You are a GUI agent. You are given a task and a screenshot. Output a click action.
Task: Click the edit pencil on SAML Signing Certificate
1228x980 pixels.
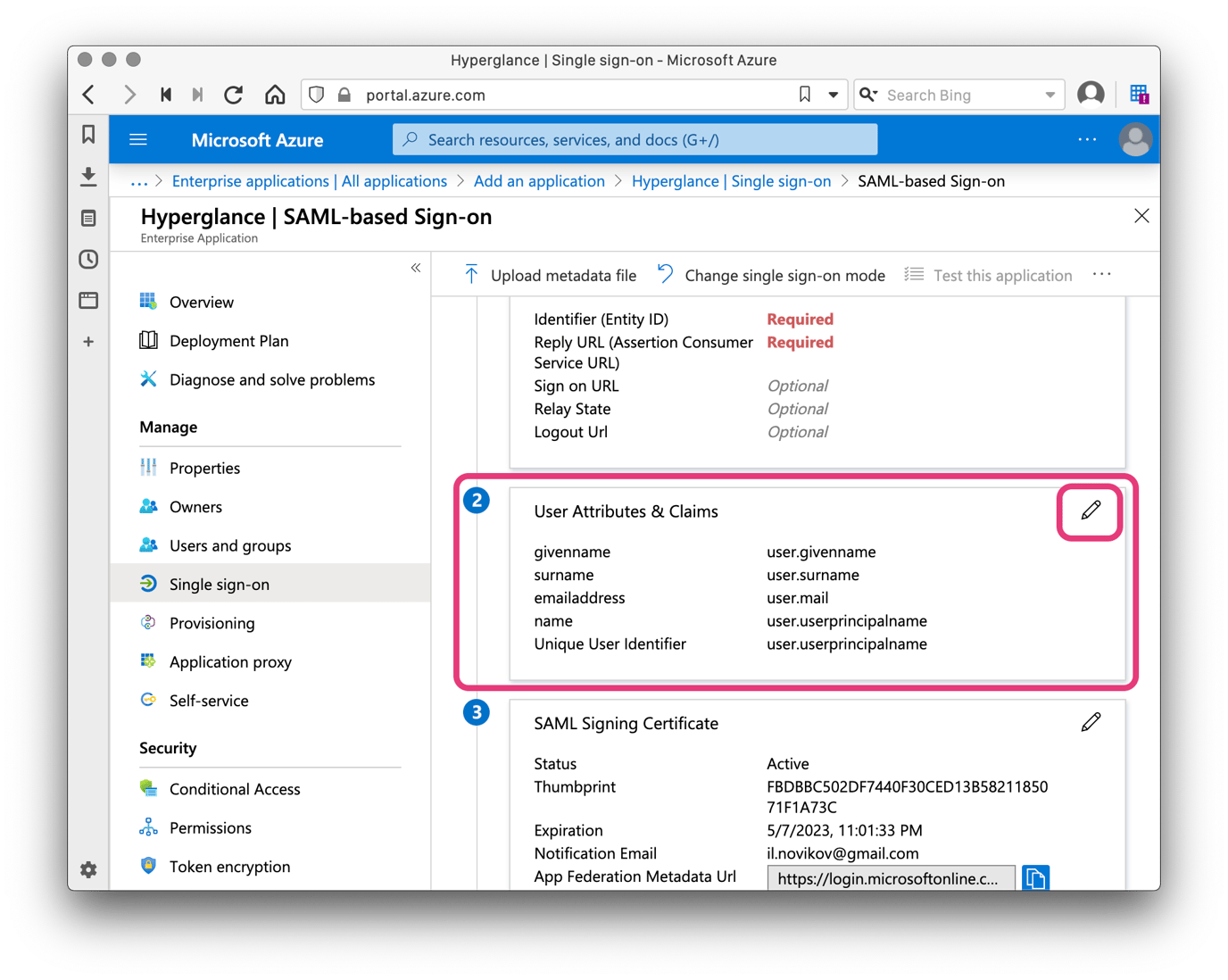[1091, 721]
